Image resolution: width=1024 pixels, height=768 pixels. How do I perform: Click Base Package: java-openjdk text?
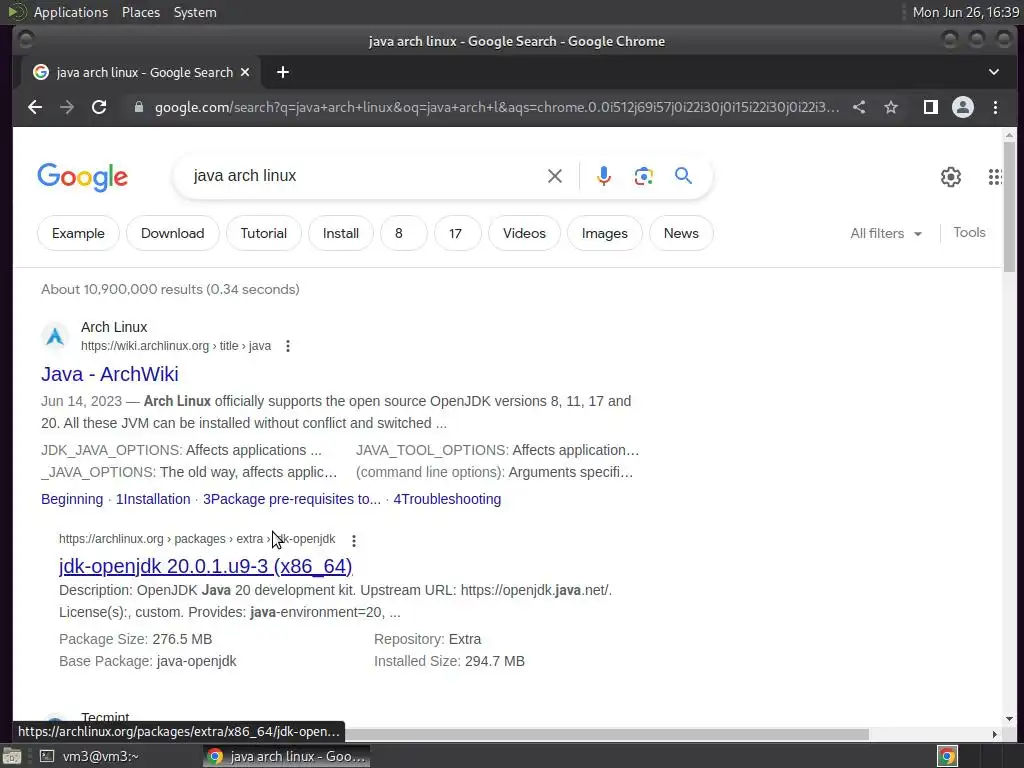click(x=148, y=661)
